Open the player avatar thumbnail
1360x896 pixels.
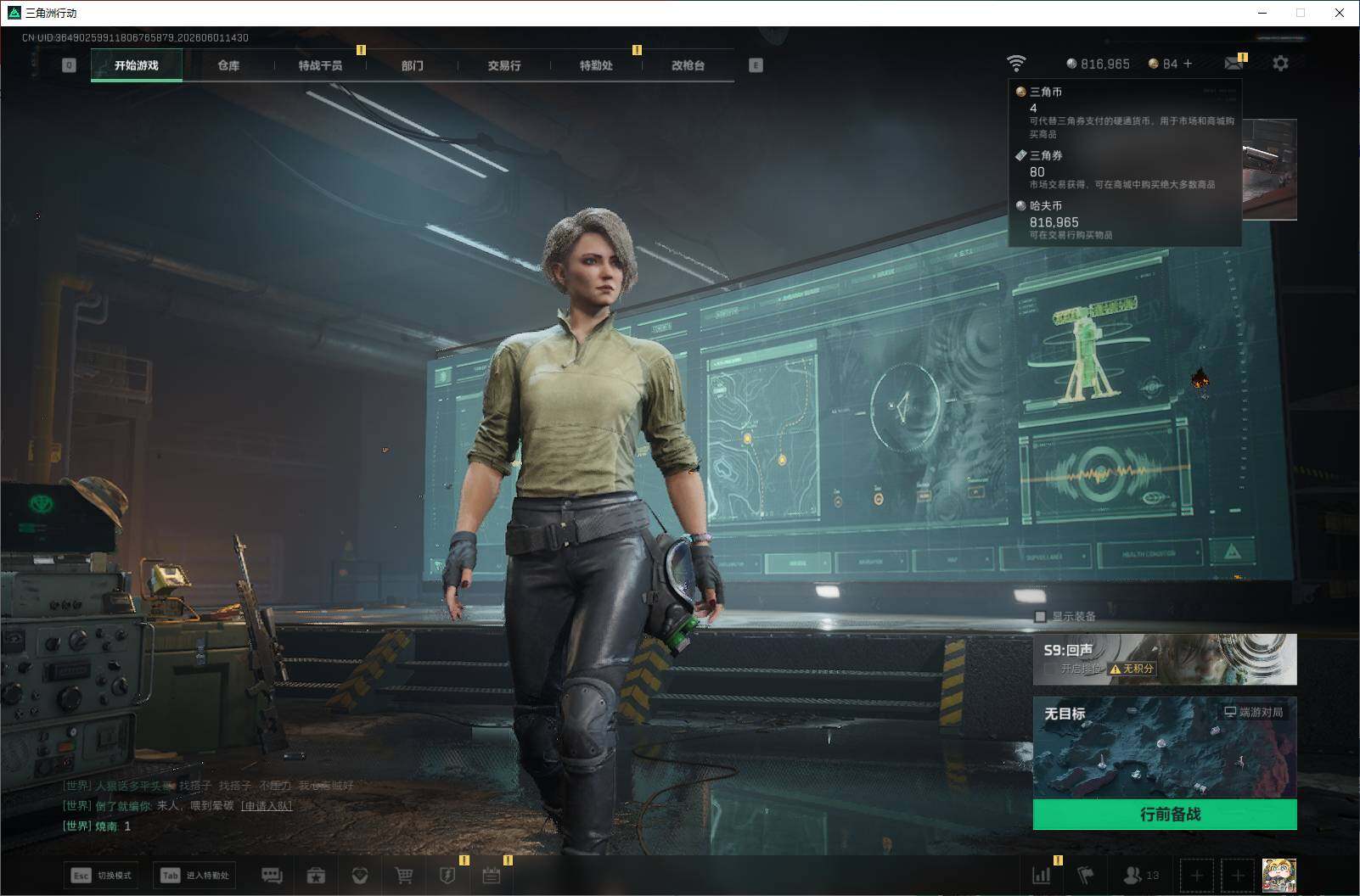coord(1279,875)
